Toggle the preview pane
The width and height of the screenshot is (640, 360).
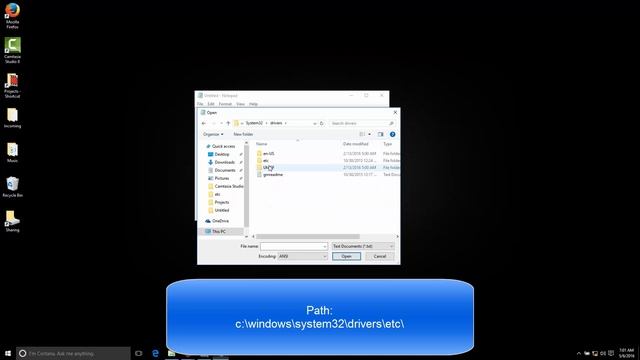coord(380,134)
